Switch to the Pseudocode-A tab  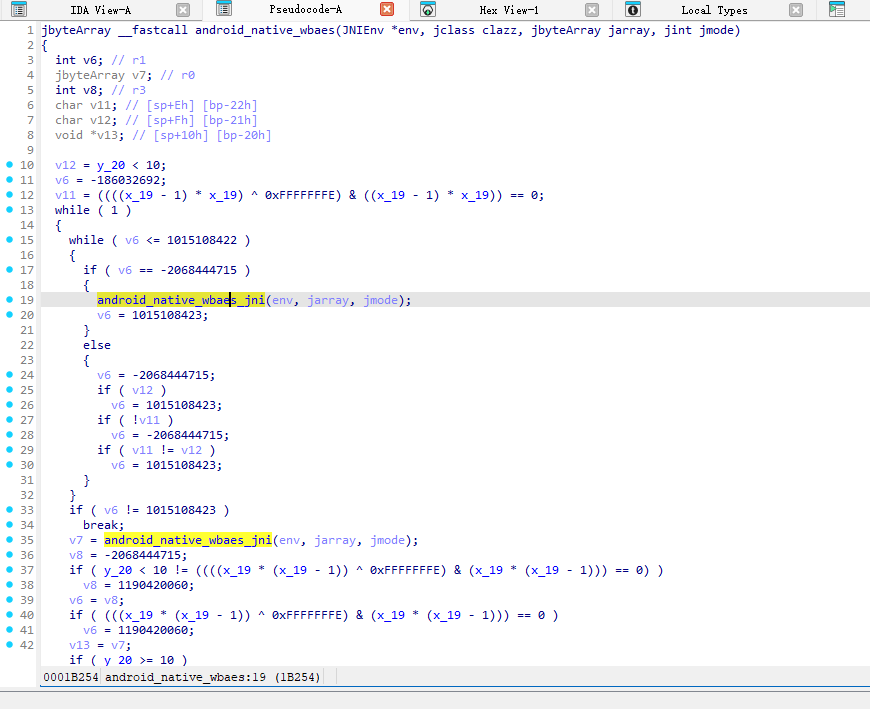[x=306, y=9]
